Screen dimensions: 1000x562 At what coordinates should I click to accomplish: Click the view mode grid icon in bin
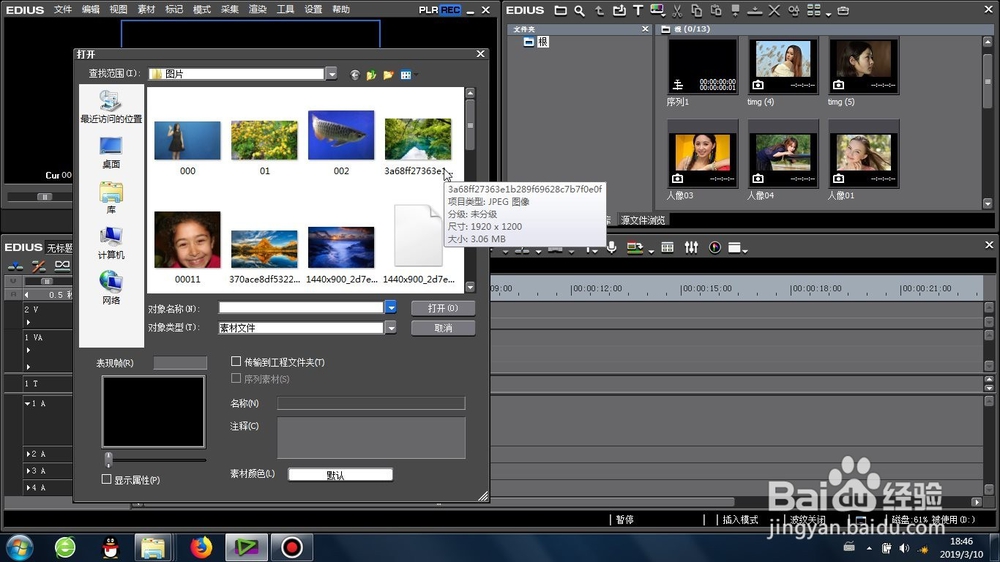click(814, 10)
